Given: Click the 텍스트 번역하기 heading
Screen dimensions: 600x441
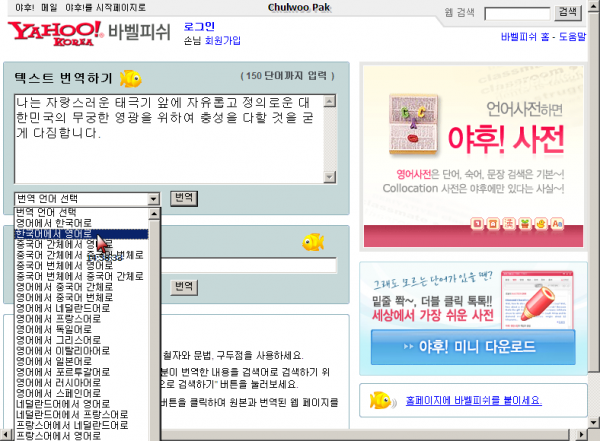Looking at the screenshot, I should click(x=64, y=78).
